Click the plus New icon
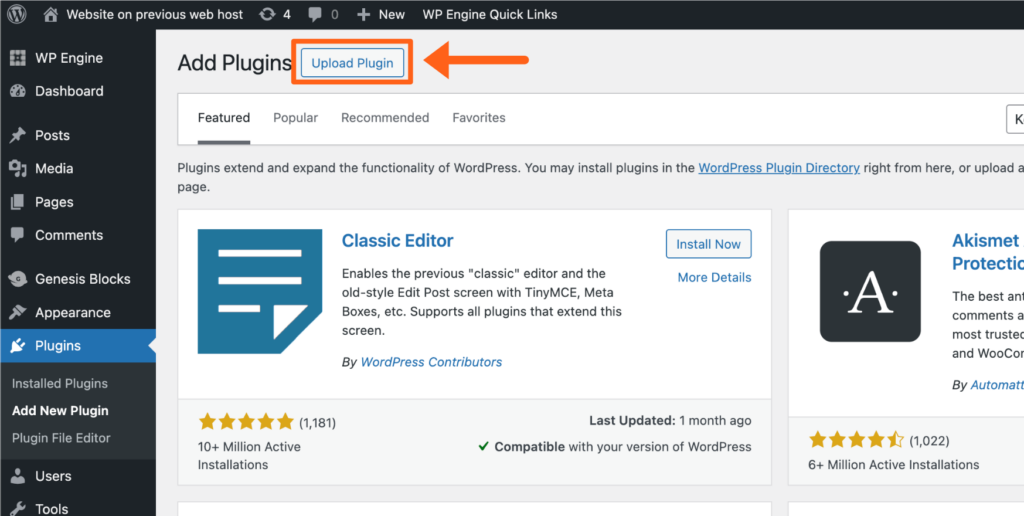 (363, 14)
